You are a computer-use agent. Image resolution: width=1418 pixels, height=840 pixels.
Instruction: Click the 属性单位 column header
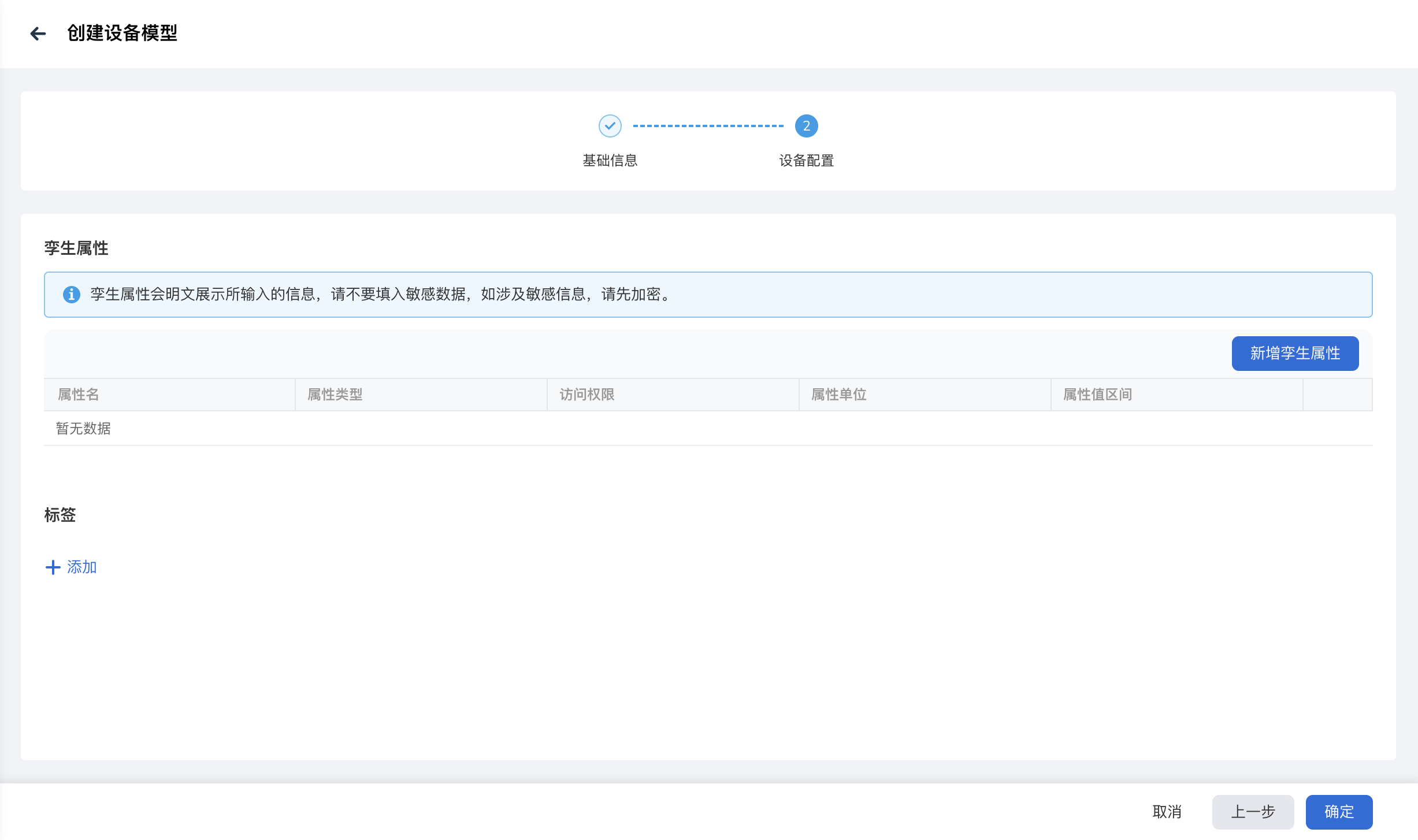click(839, 395)
